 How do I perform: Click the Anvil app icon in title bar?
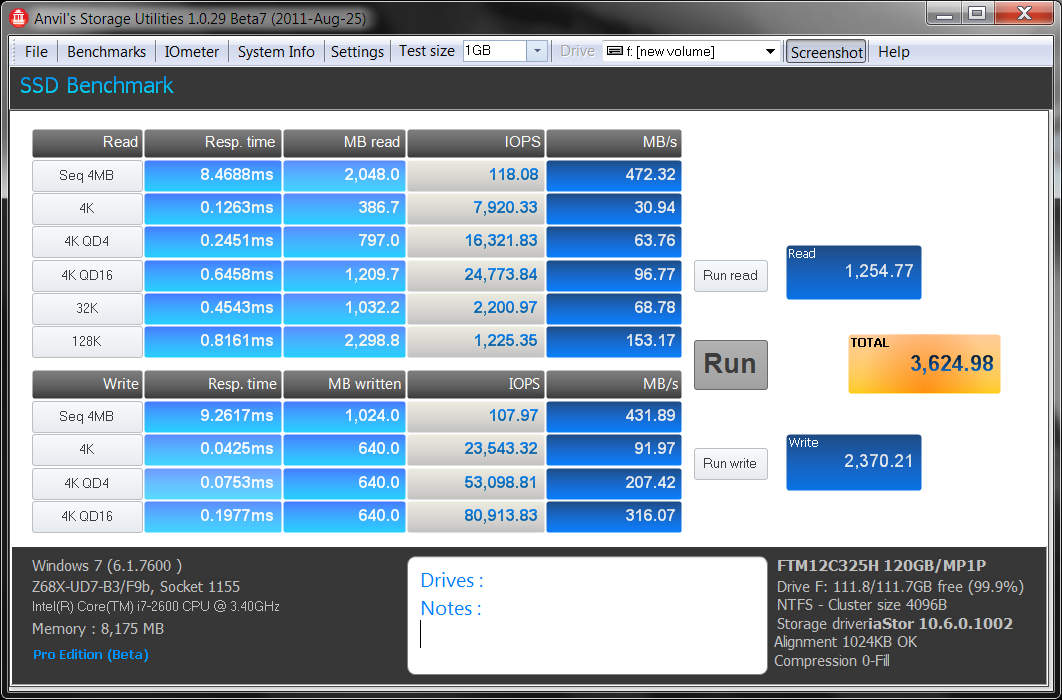17,17
